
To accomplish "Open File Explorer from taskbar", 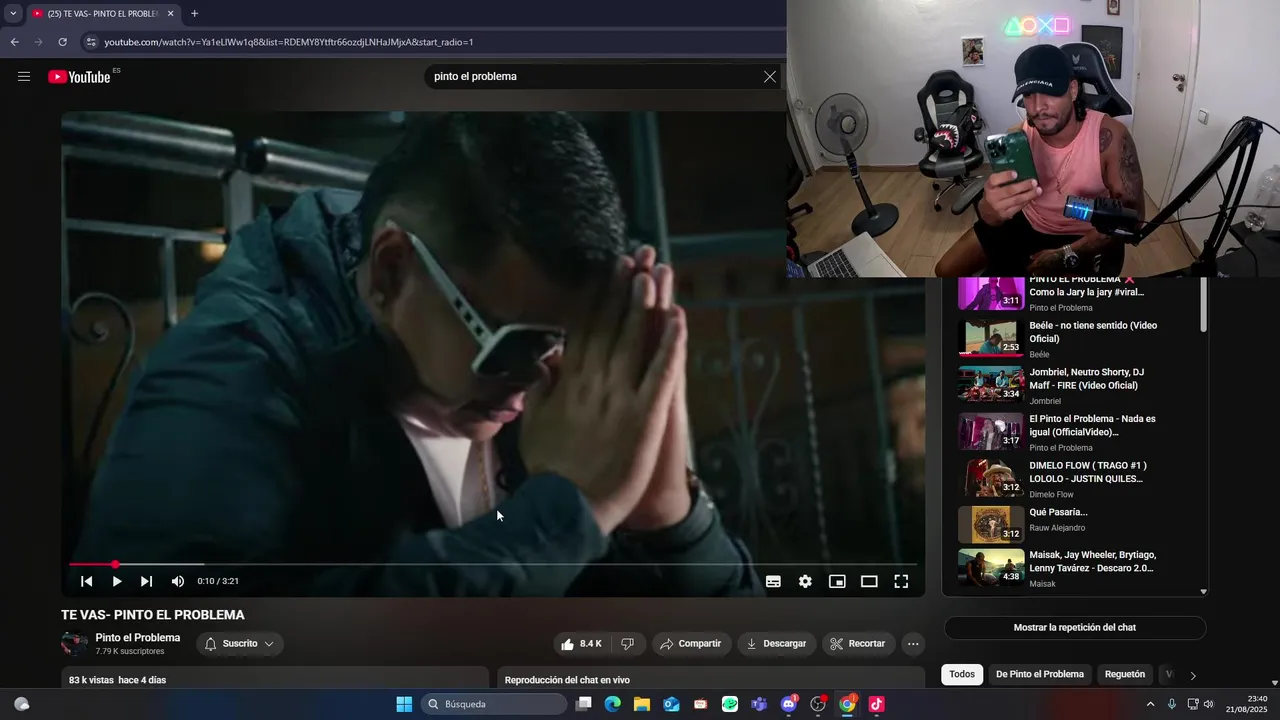I will point(642,704).
